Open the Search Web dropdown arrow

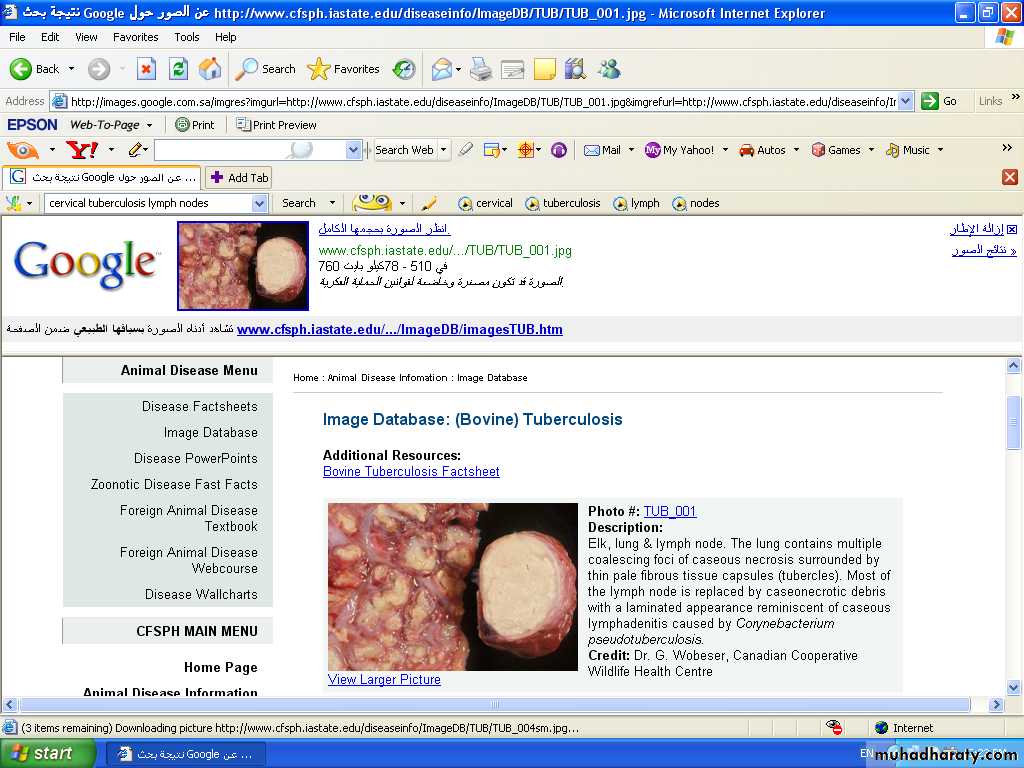click(443, 150)
